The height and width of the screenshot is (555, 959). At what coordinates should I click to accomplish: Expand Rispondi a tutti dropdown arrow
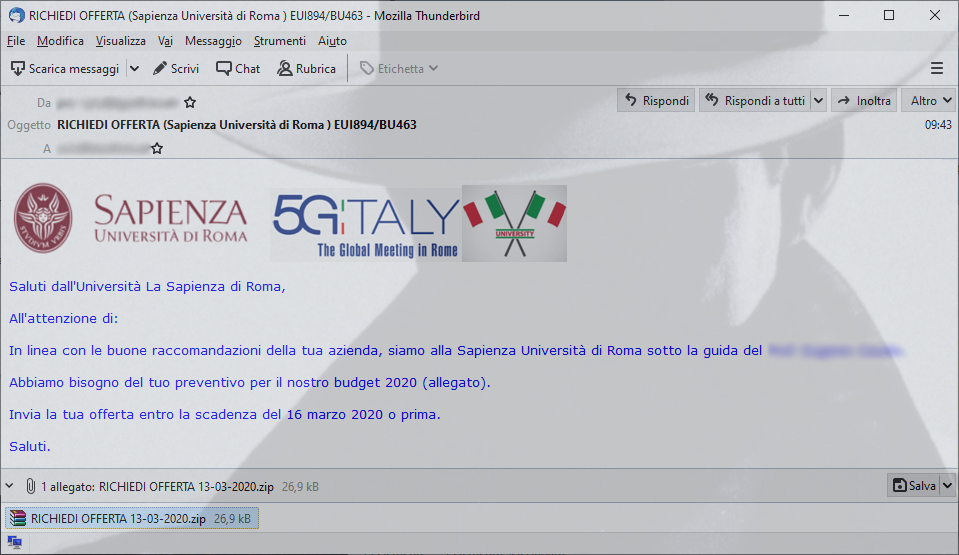pos(818,100)
